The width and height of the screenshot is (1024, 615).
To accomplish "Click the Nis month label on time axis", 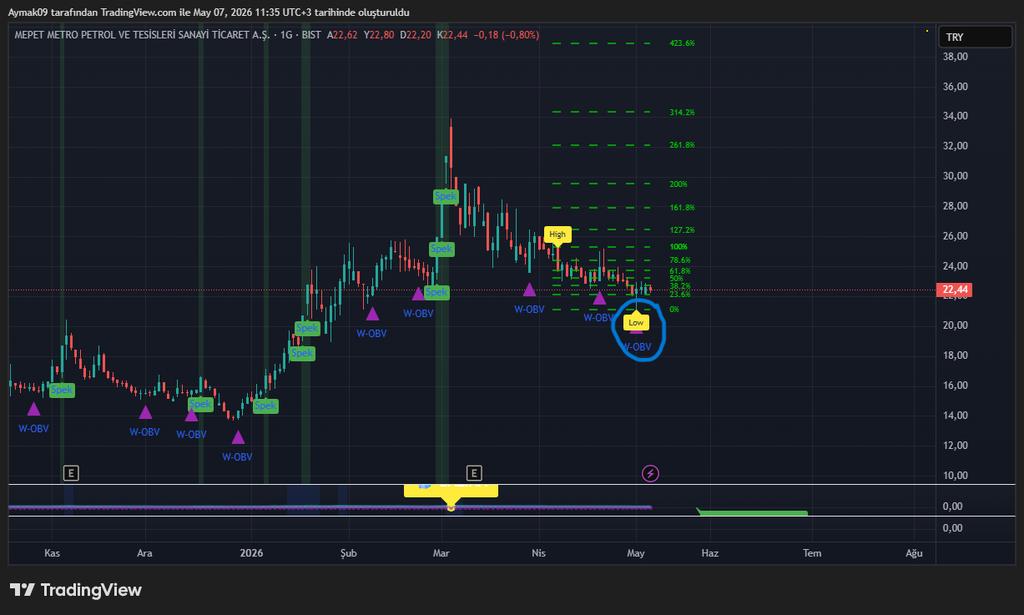I will tap(538, 553).
